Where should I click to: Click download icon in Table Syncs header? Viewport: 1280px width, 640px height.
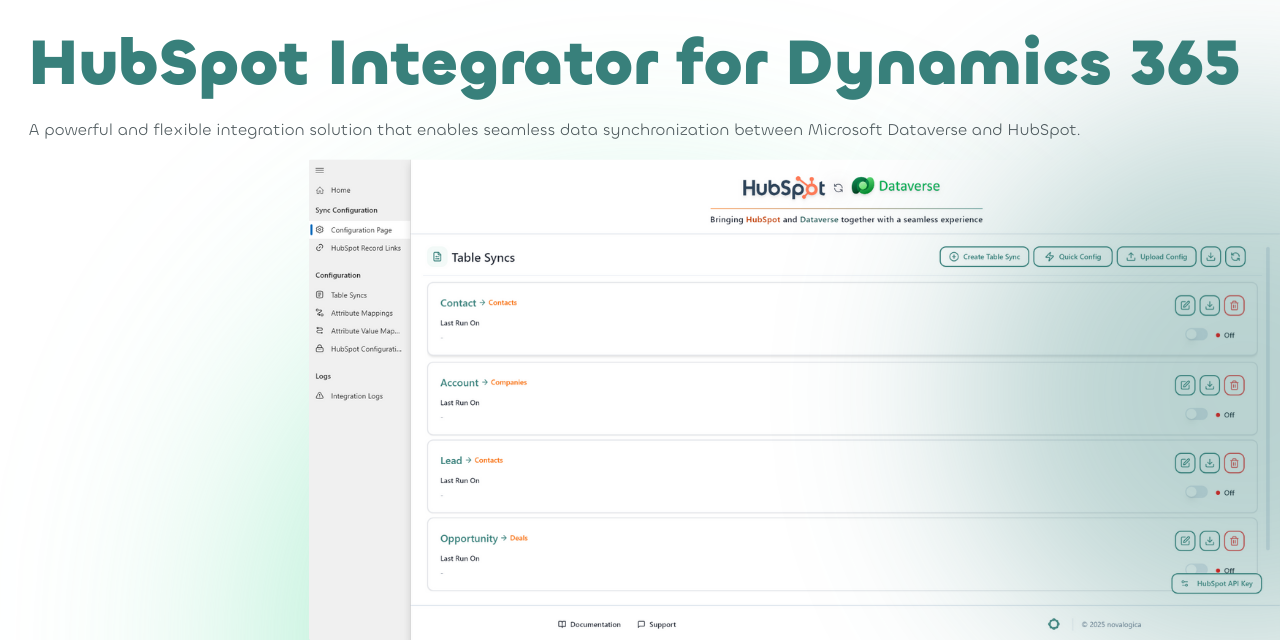tap(1211, 257)
